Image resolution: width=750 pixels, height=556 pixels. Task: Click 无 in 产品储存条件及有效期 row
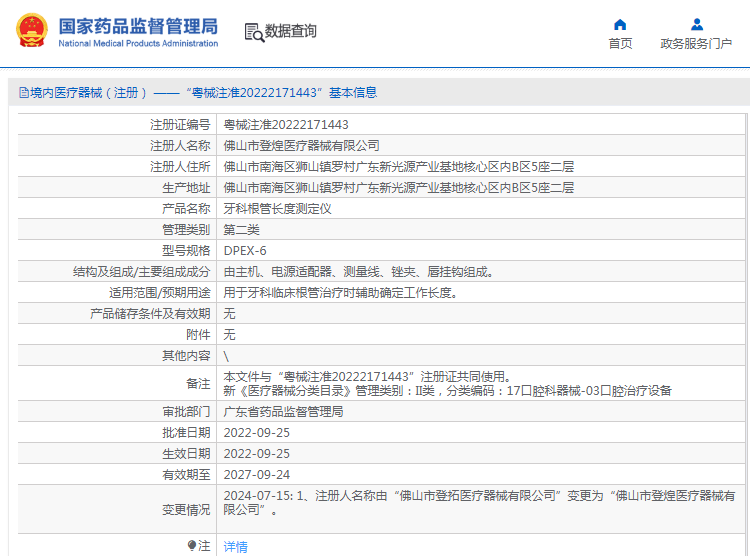point(230,314)
